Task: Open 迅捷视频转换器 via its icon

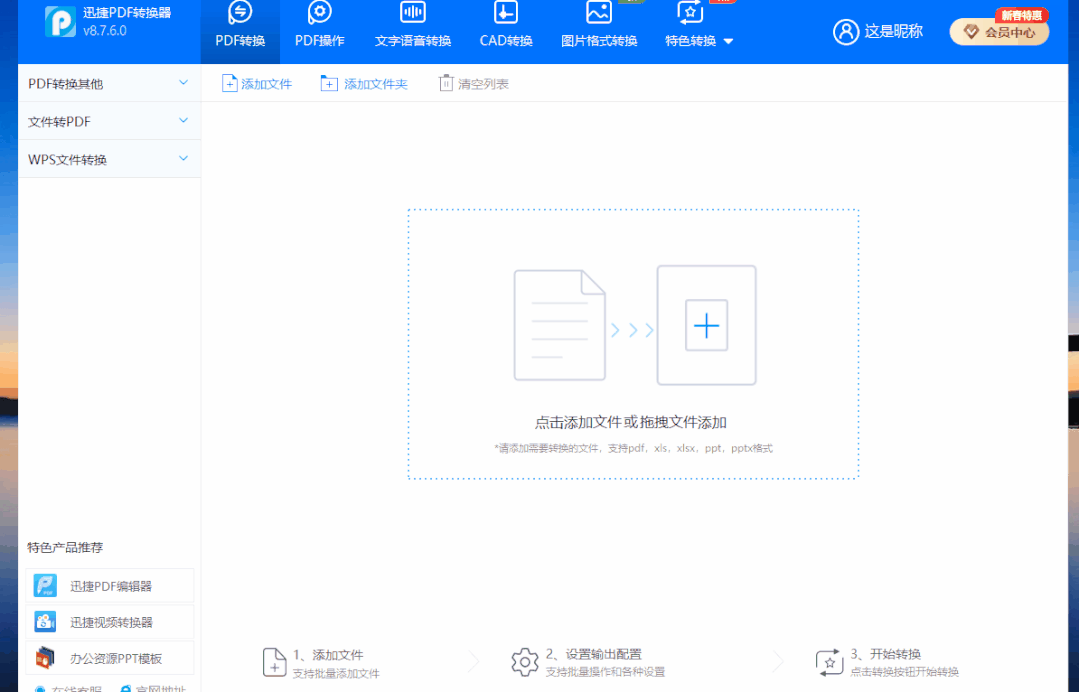Action: [x=44, y=622]
